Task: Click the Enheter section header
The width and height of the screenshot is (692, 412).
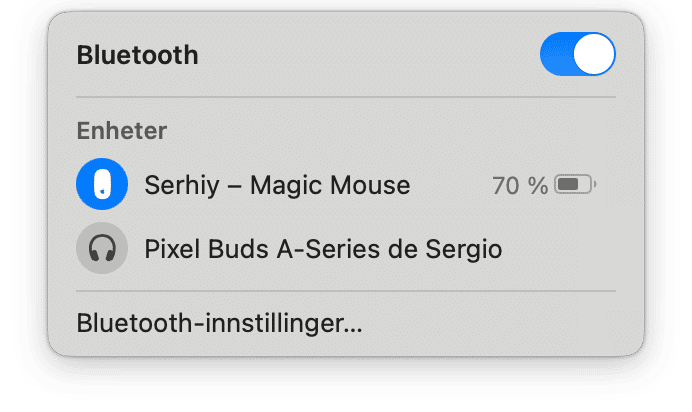Action: (x=122, y=131)
